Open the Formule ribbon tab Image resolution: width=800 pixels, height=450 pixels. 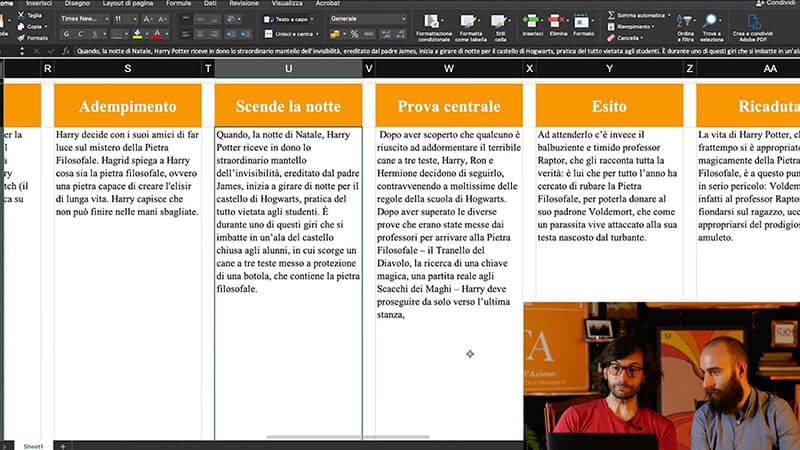pos(178,3)
